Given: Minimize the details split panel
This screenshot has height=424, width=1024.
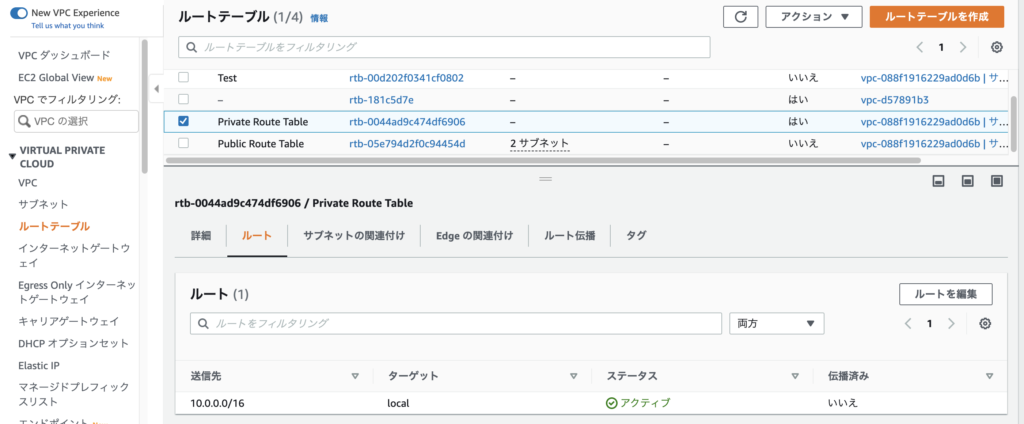Looking at the screenshot, I should click(939, 181).
